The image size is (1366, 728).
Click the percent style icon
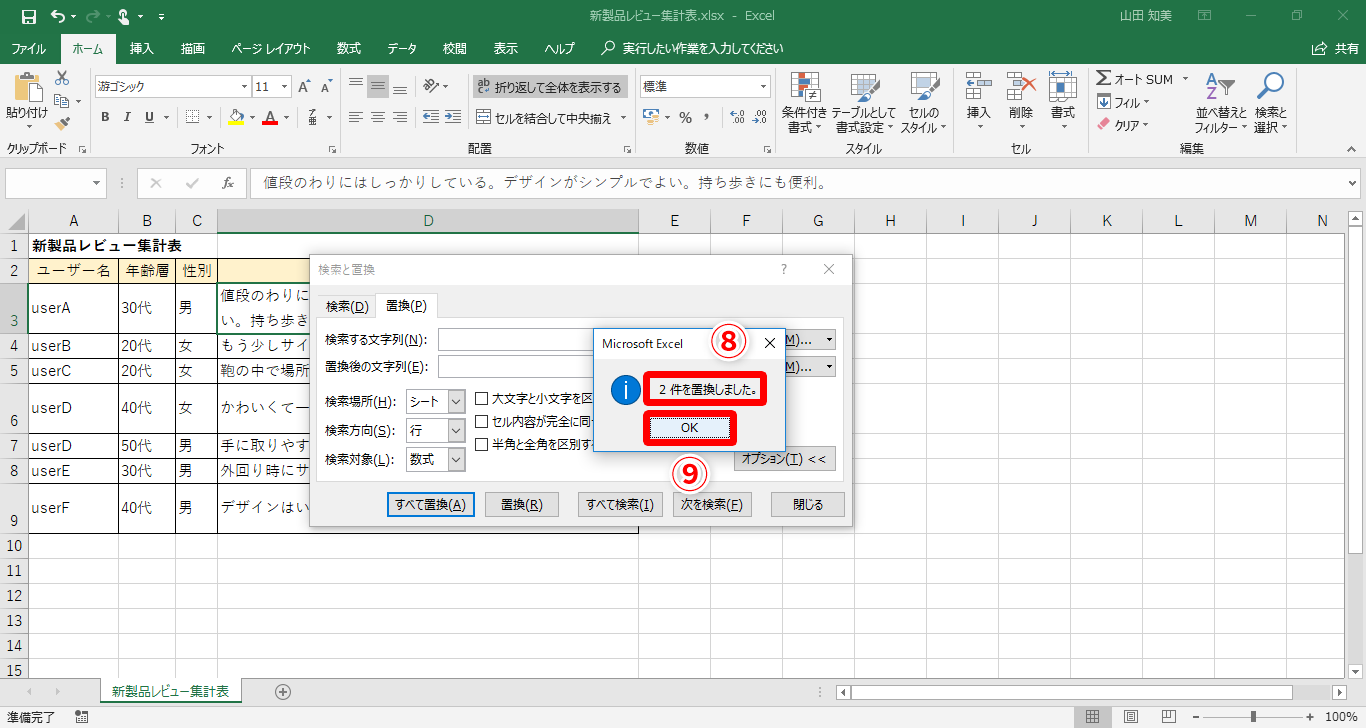685,117
